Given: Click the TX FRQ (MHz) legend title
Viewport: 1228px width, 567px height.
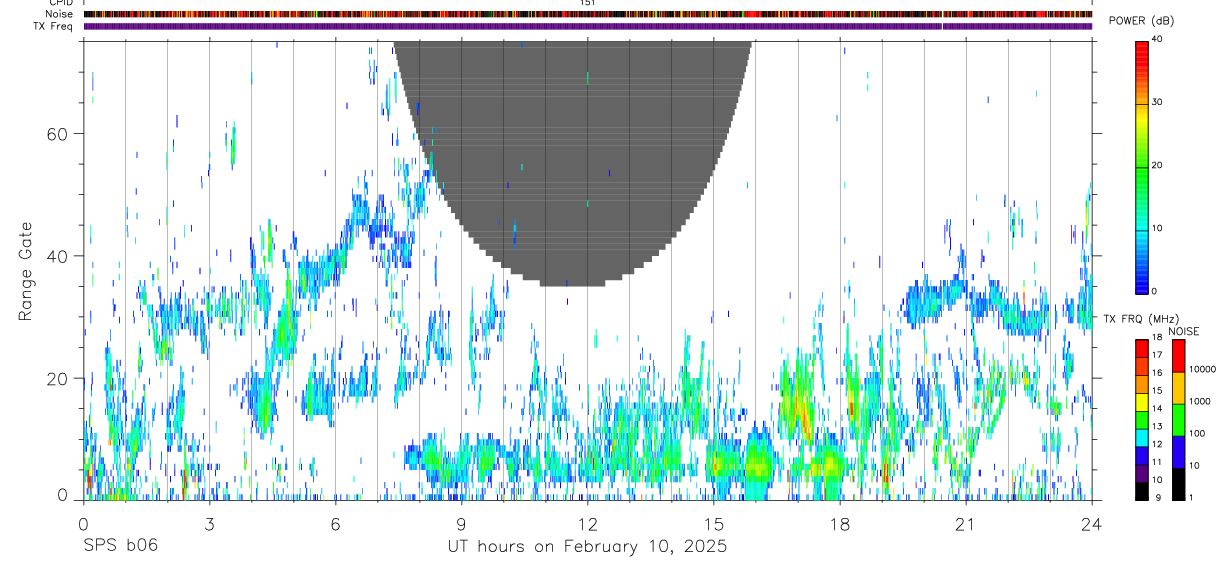Looking at the screenshot, I should pos(1141,319).
